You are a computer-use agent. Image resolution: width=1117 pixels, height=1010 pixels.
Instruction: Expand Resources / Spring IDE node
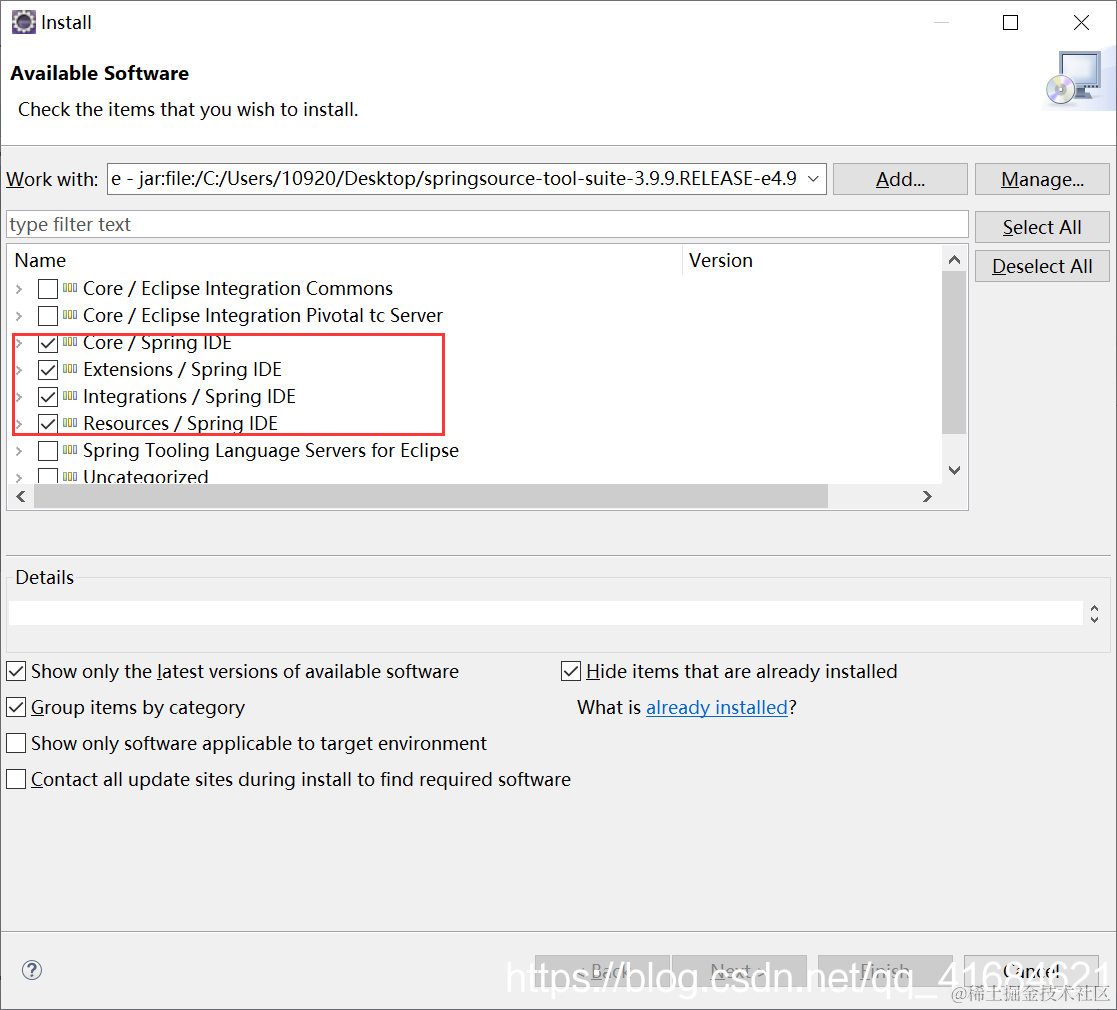(19, 424)
